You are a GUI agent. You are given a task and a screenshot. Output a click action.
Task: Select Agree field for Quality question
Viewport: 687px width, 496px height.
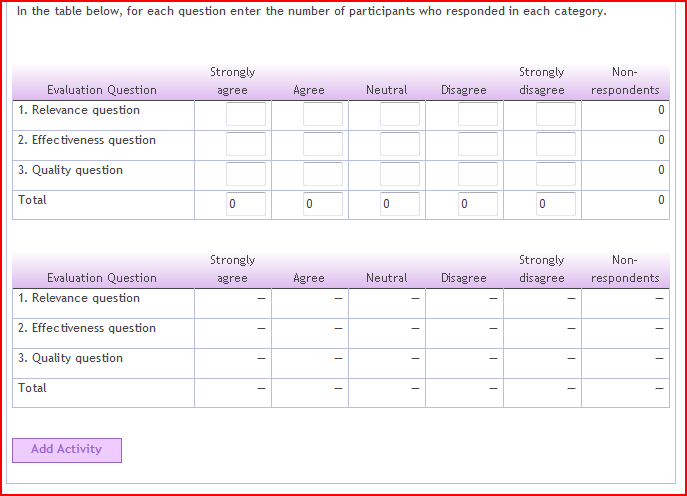[323, 174]
